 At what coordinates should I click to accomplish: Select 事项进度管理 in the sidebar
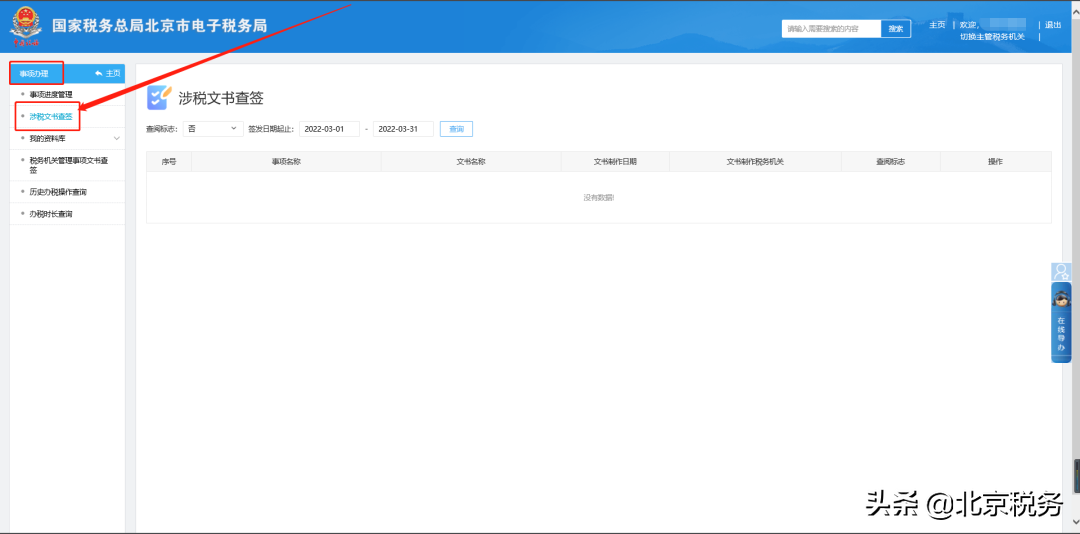click(x=50, y=94)
